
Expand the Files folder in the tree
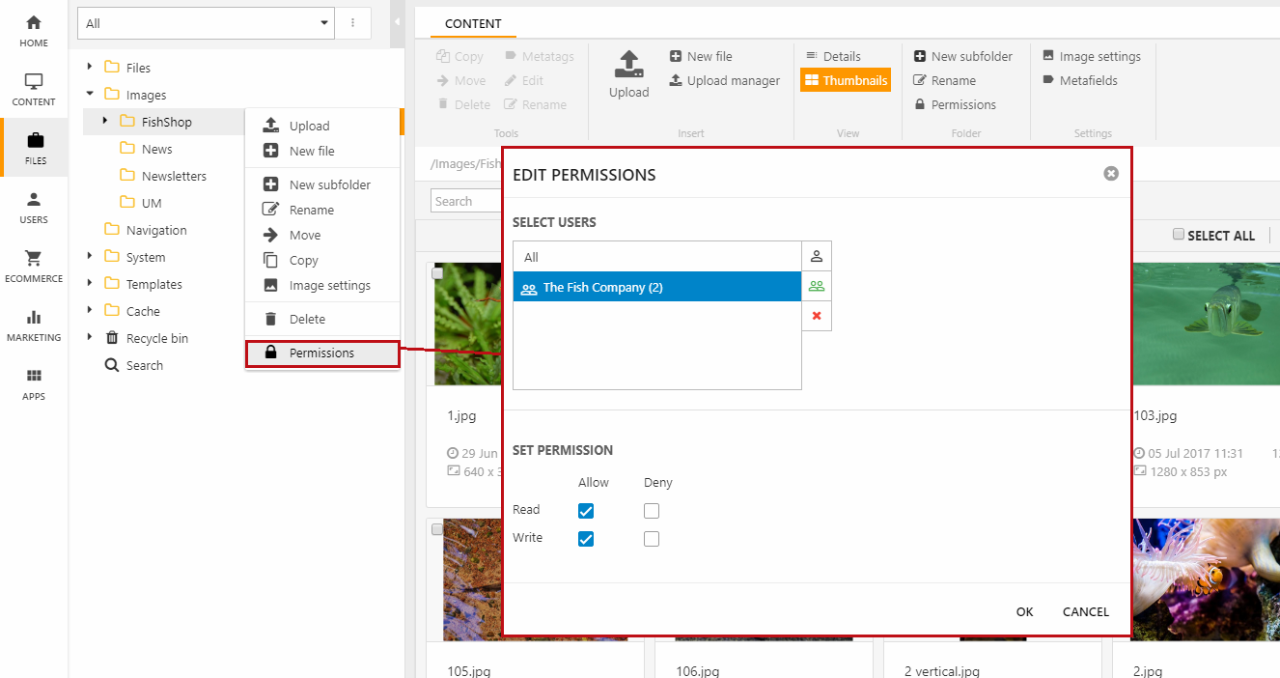[90, 67]
